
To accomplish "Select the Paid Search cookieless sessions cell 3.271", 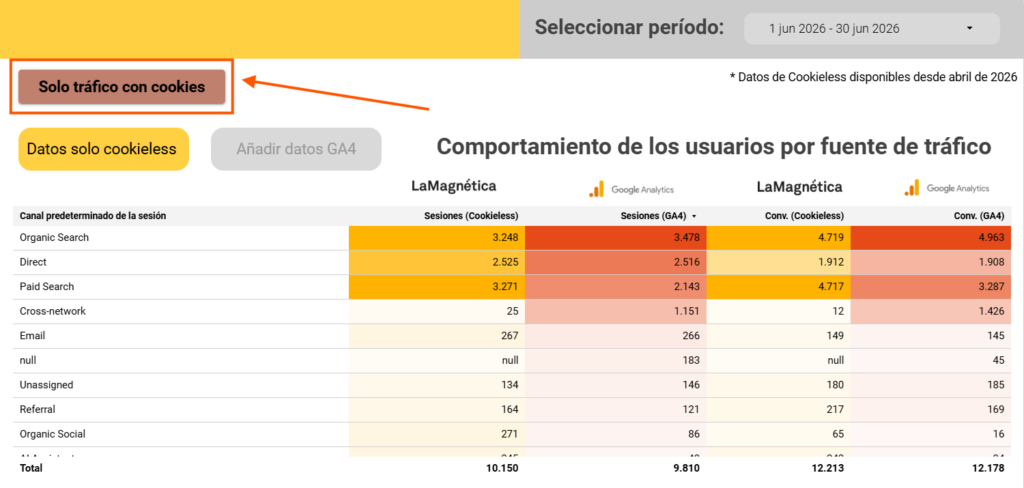I will pyautogui.click(x=437, y=287).
